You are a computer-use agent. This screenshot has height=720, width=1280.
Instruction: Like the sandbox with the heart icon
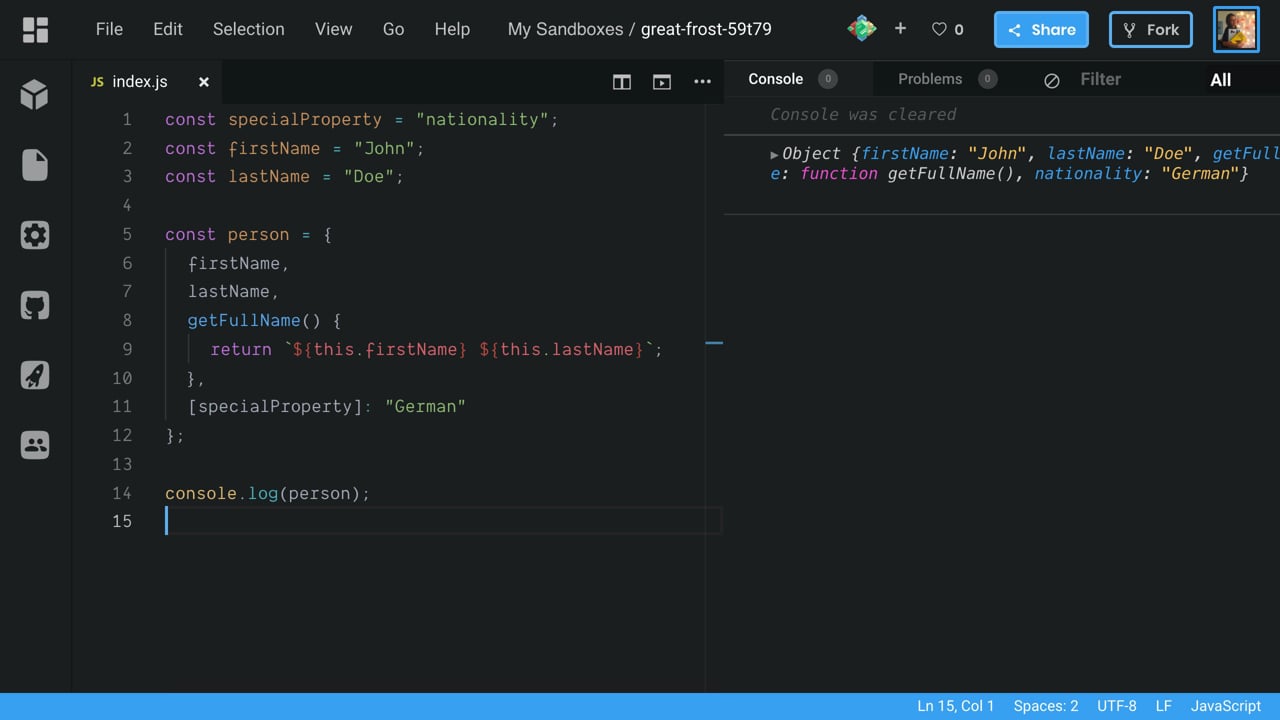point(939,30)
